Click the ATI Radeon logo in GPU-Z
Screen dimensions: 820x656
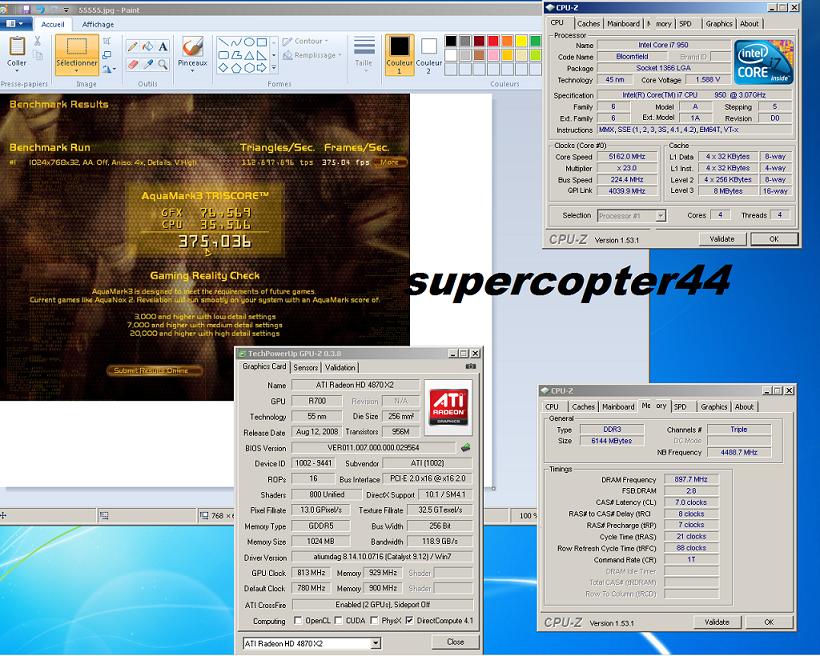[449, 408]
